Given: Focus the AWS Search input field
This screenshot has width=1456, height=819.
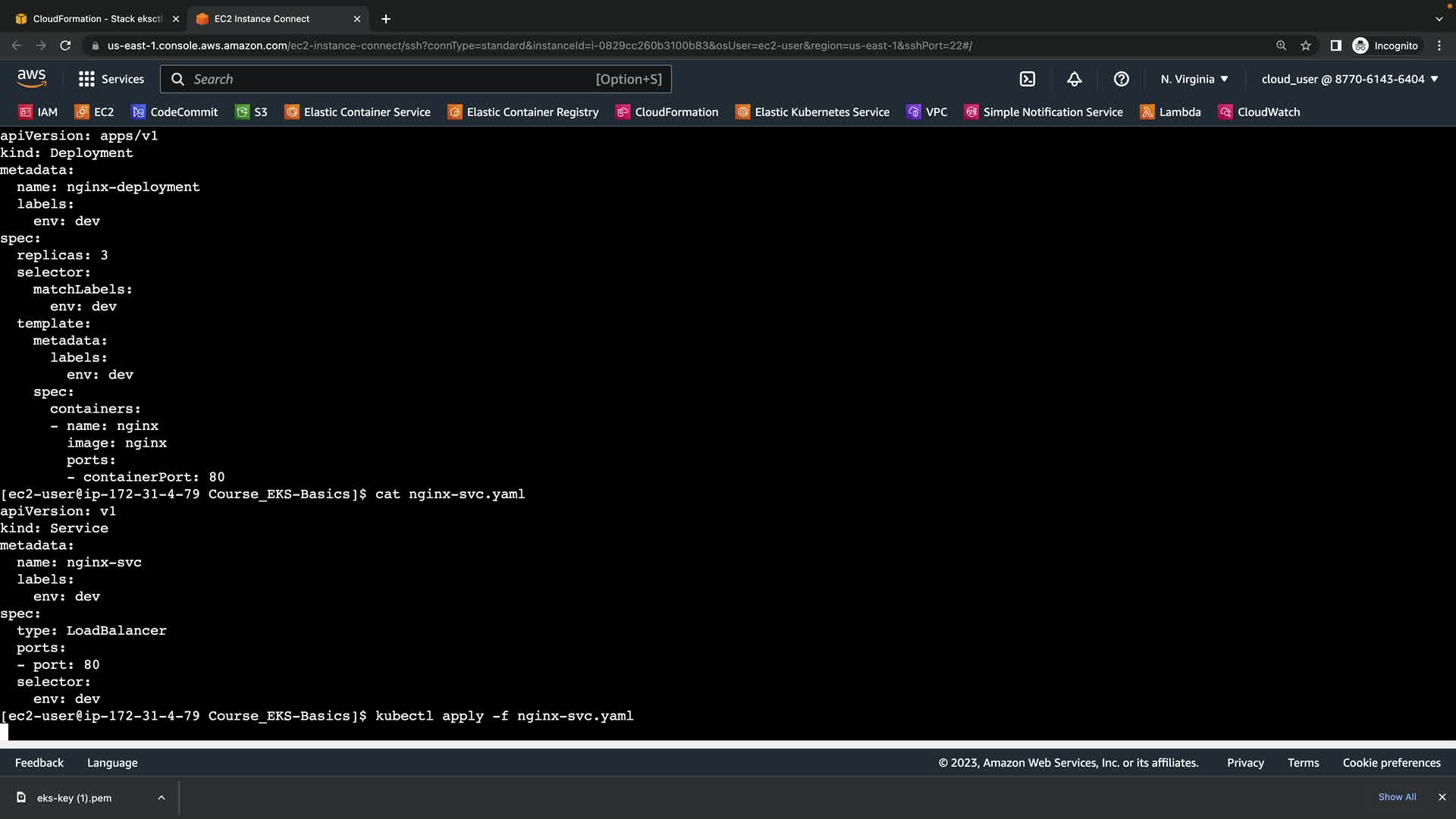Looking at the screenshot, I should pyautogui.click(x=394, y=79).
